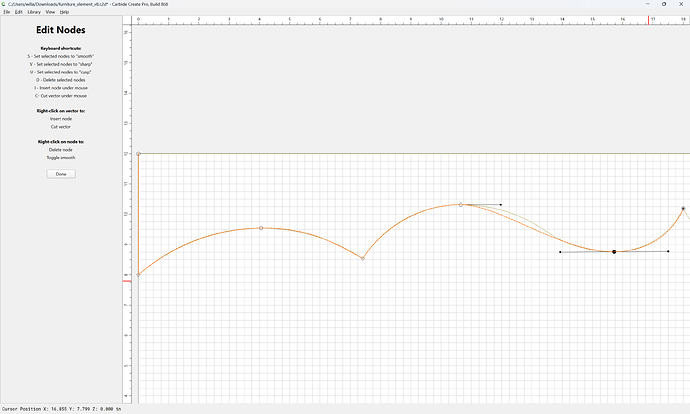Viewport: 690px width, 414px height.
Task: Maximize the Carbide Create window
Action: pos(664,4)
